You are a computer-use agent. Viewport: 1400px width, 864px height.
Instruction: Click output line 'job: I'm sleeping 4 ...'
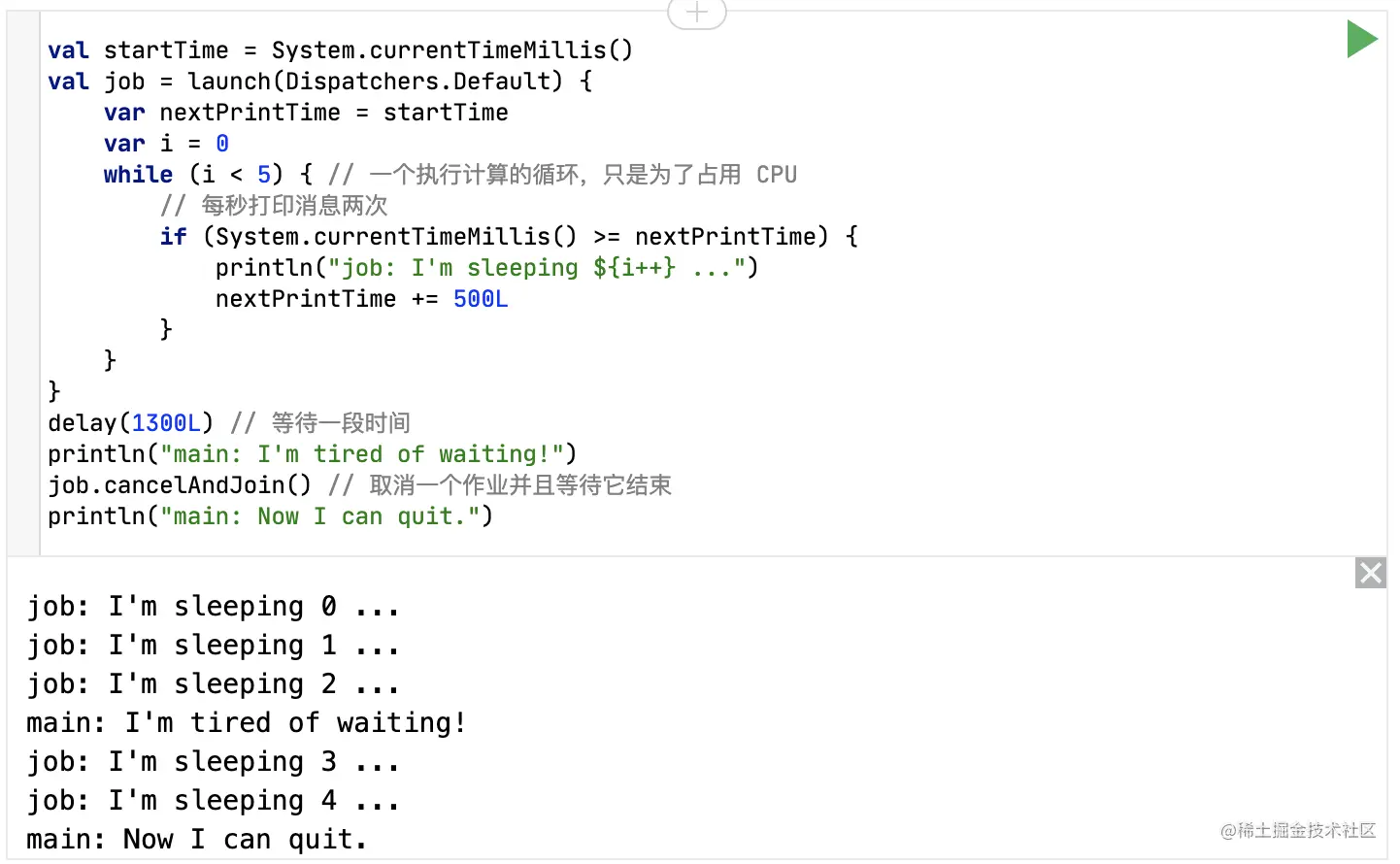[x=213, y=801]
